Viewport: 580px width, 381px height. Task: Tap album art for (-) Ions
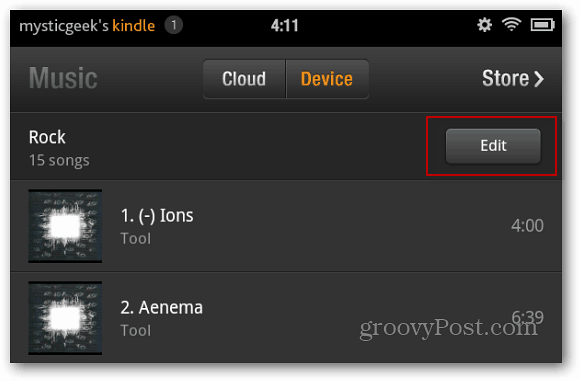click(x=65, y=226)
